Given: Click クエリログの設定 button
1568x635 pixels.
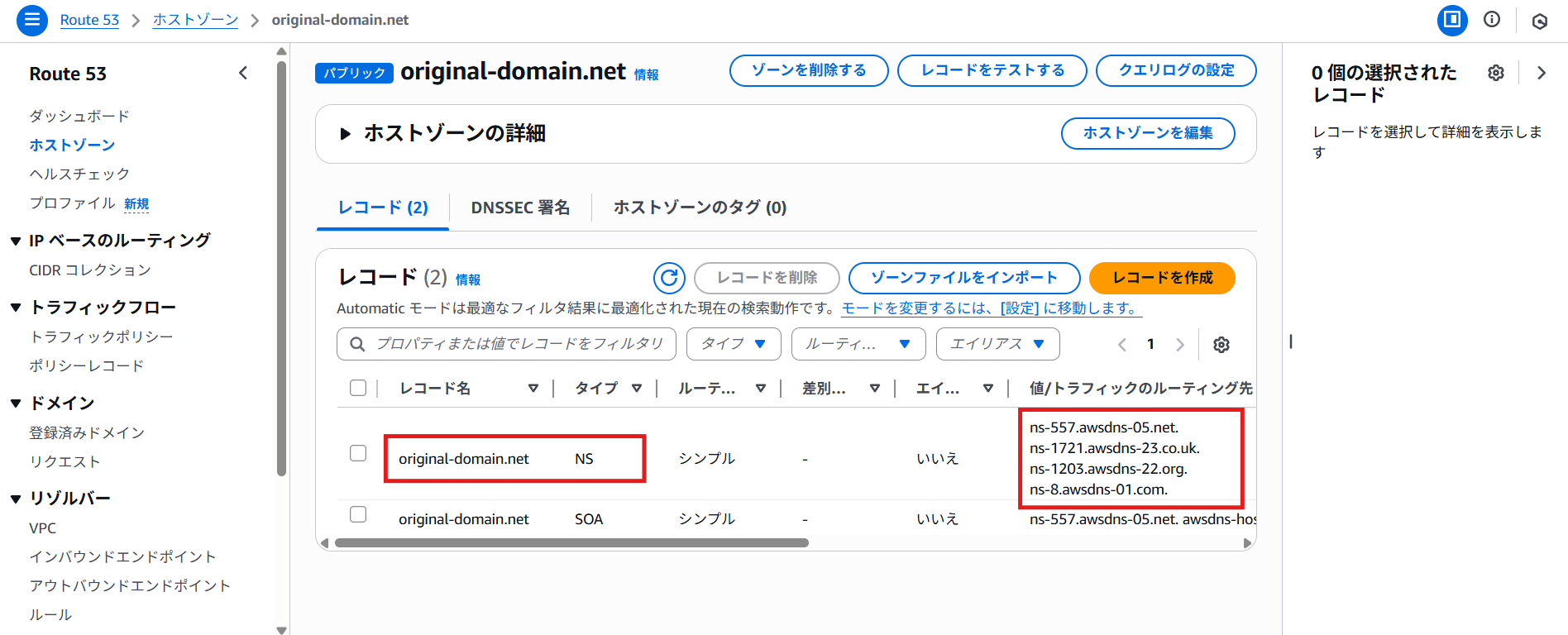Looking at the screenshot, I should 1176,70.
